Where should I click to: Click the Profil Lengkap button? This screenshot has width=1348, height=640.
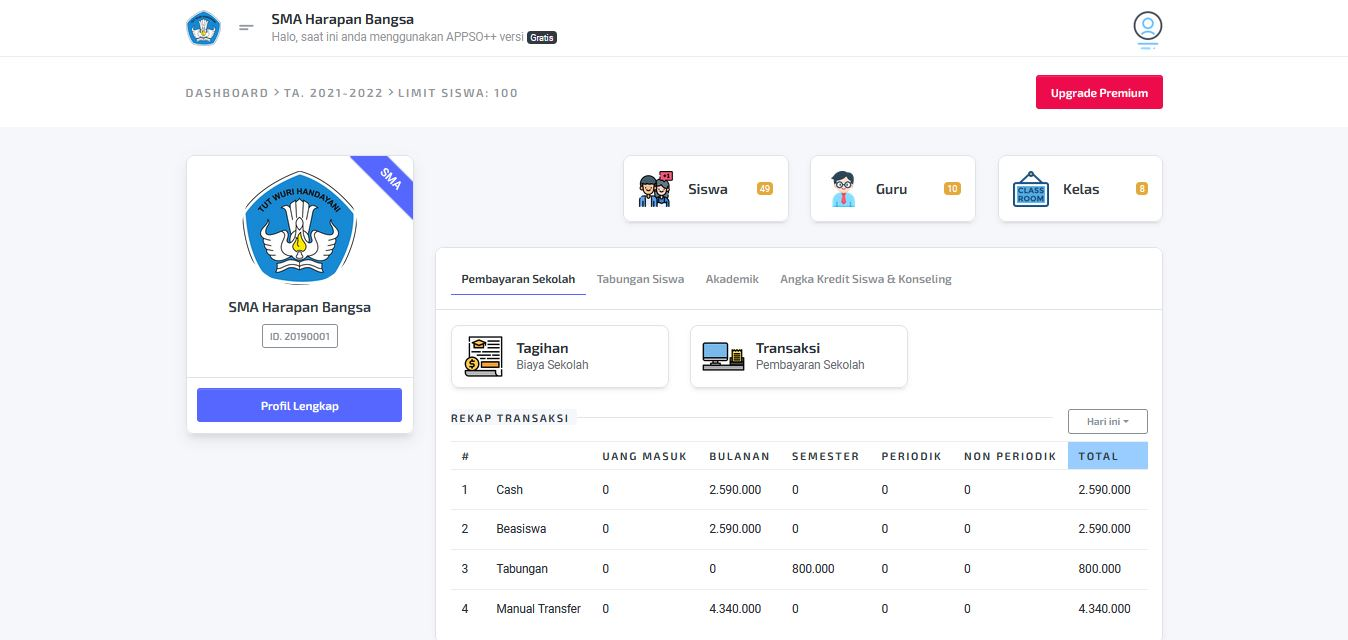tap(299, 405)
